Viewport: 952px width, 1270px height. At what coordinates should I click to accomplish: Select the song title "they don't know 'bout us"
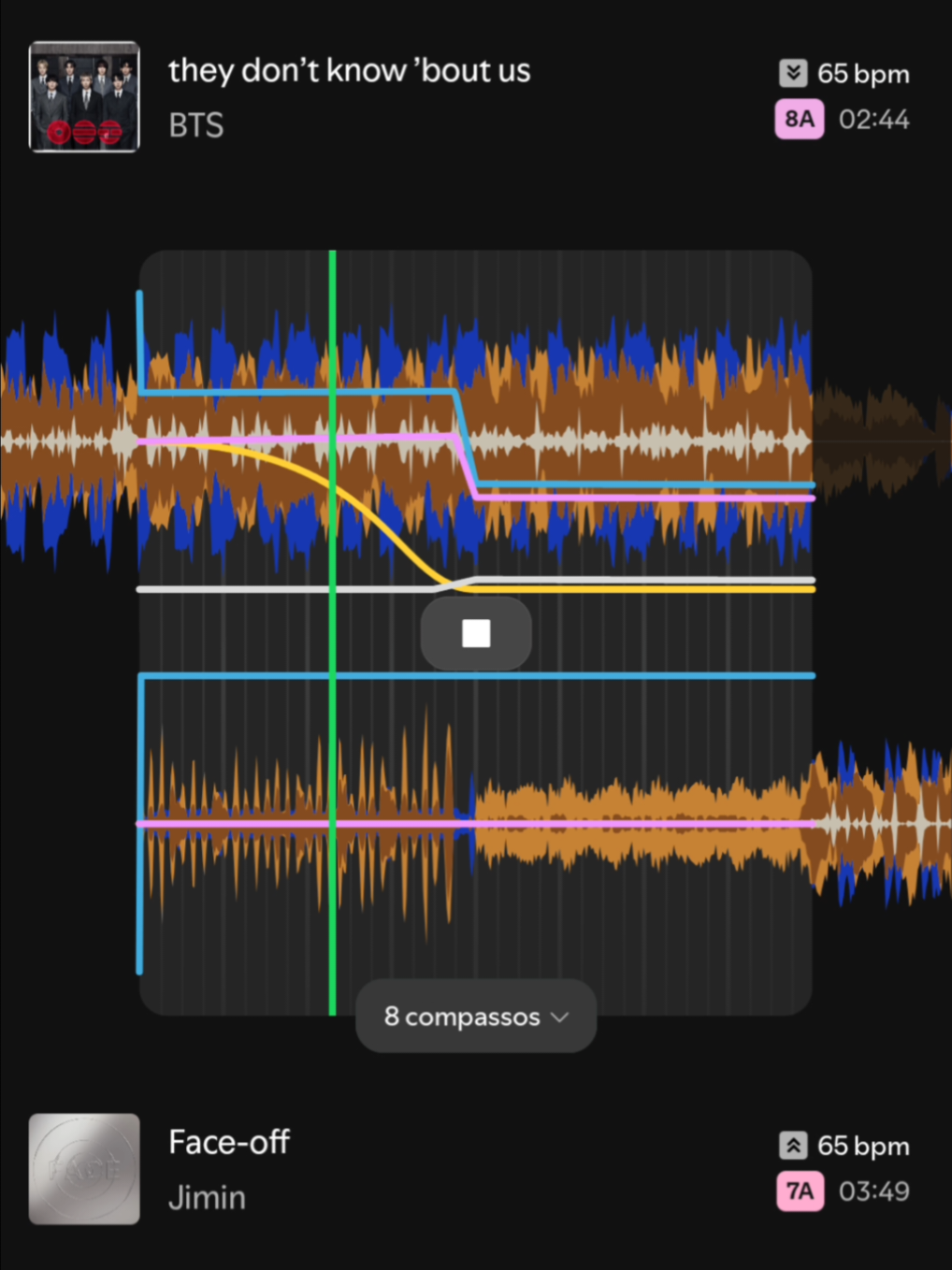[350, 71]
